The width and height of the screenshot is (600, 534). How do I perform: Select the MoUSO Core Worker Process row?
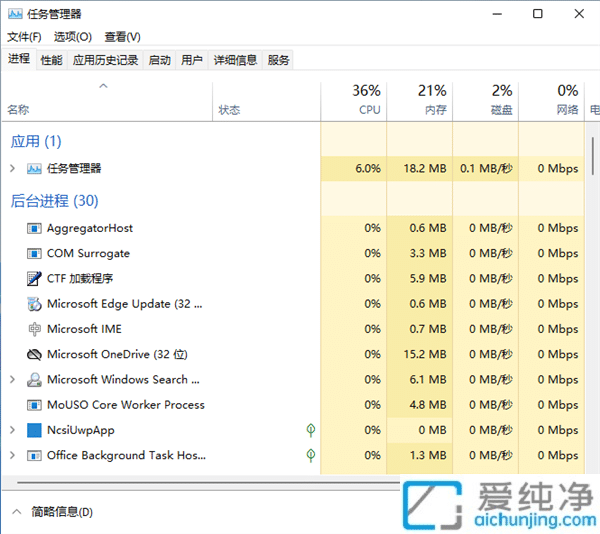(293, 405)
